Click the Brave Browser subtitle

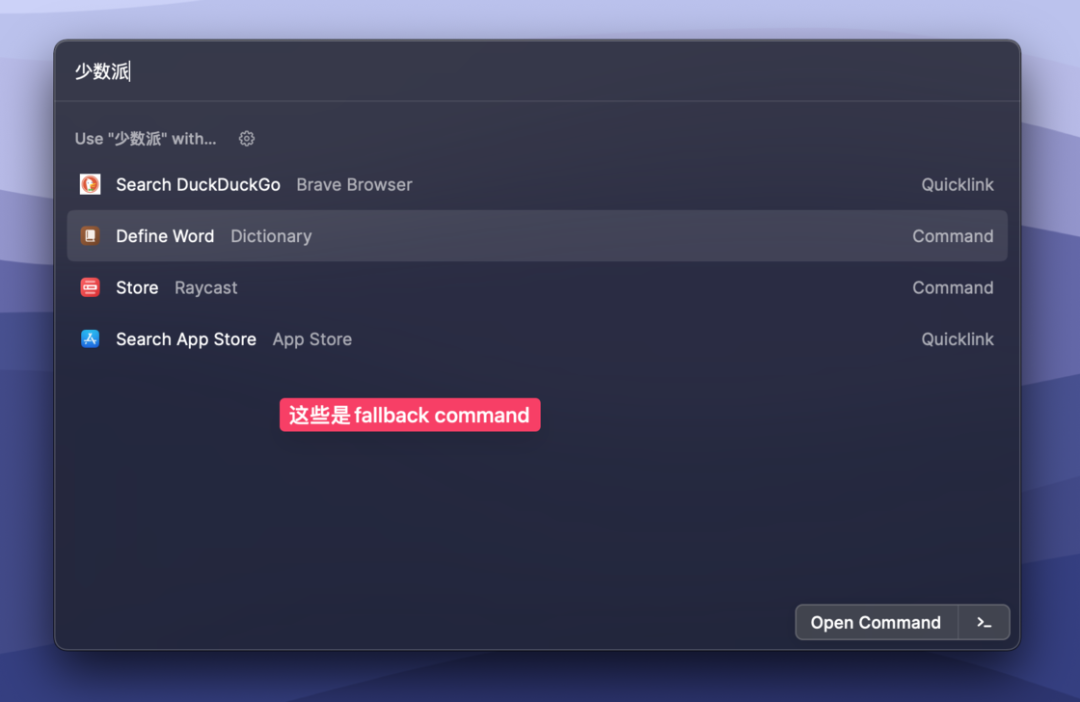[354, 185]
